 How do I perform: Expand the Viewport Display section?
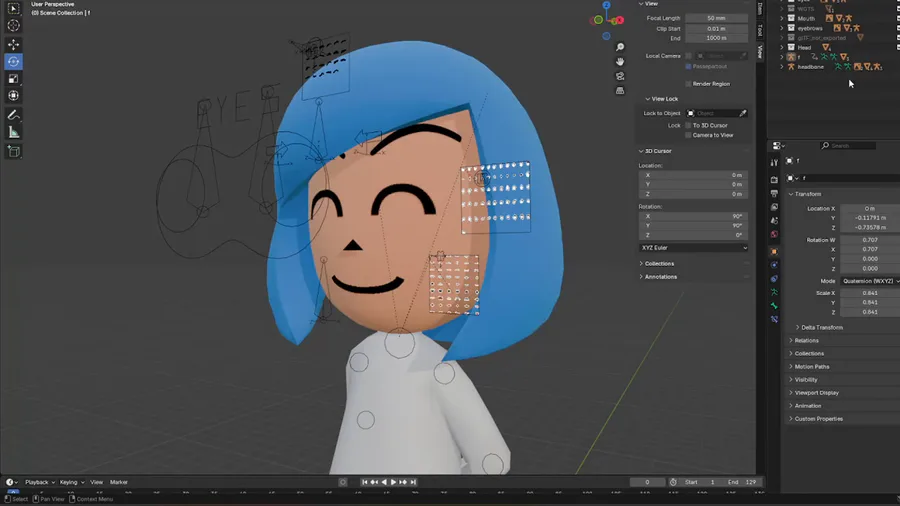point(814,393)
